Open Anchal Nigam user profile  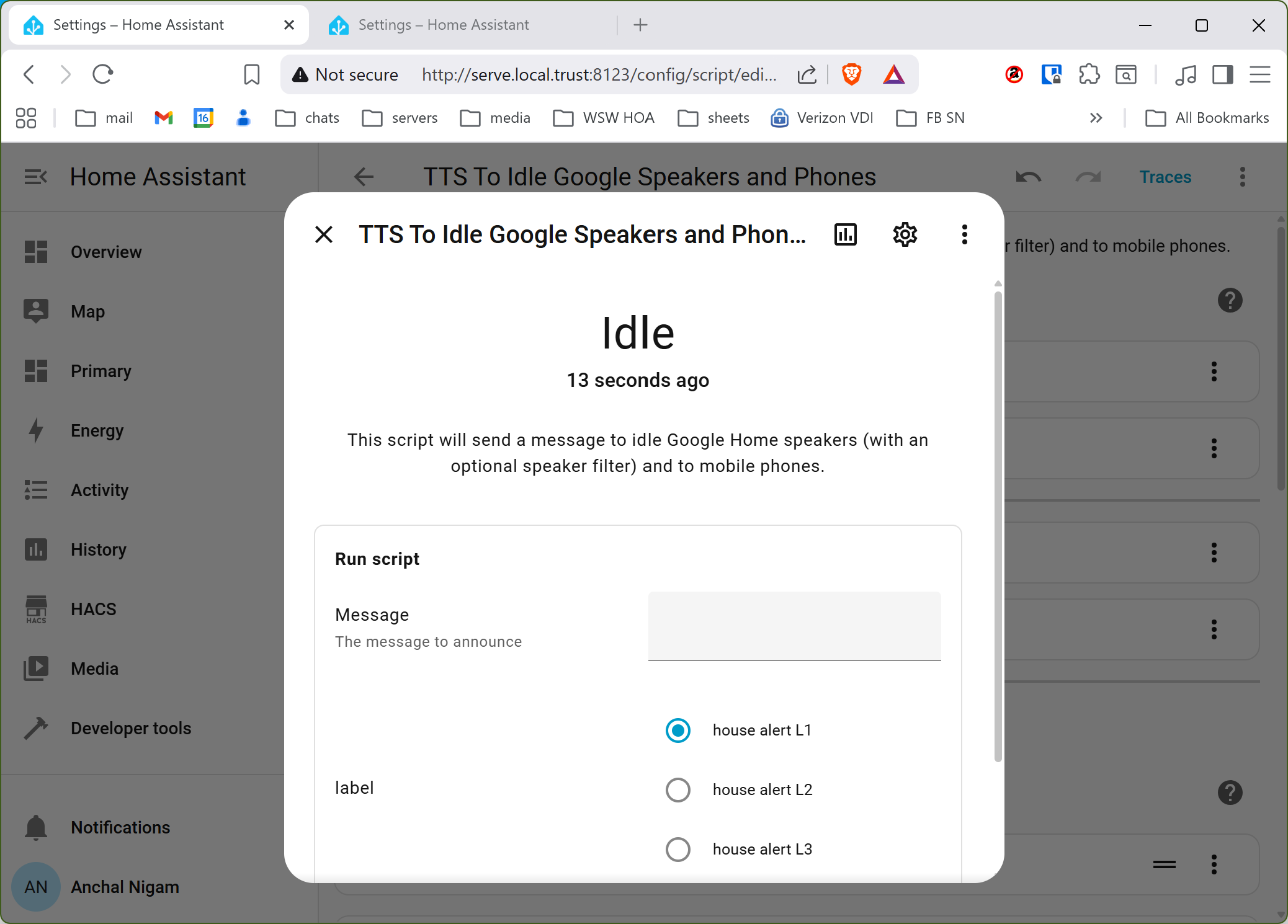coord(124,887)
